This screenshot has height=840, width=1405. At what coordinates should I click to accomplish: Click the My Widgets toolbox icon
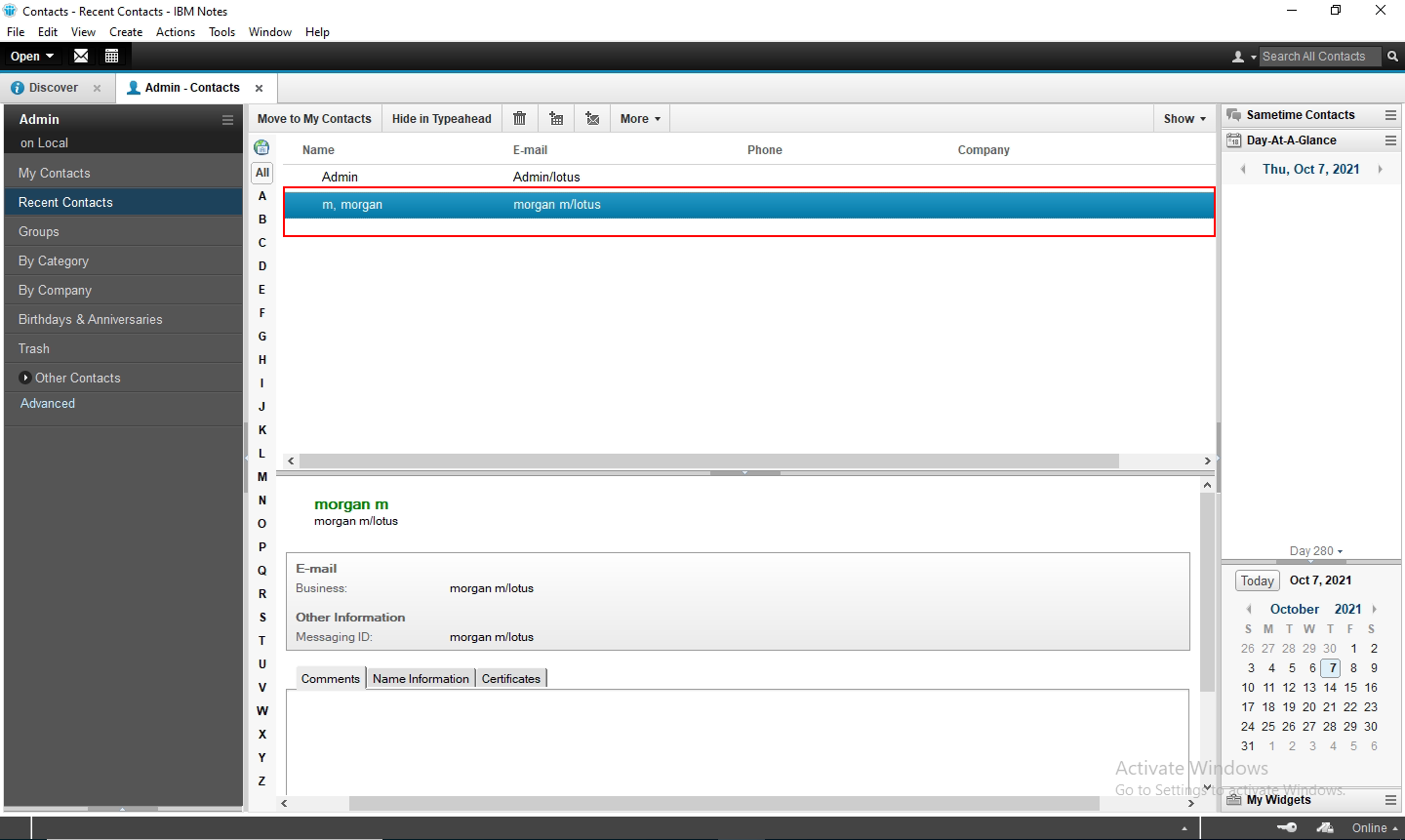pyautogui.click(x=1233, y=800)
